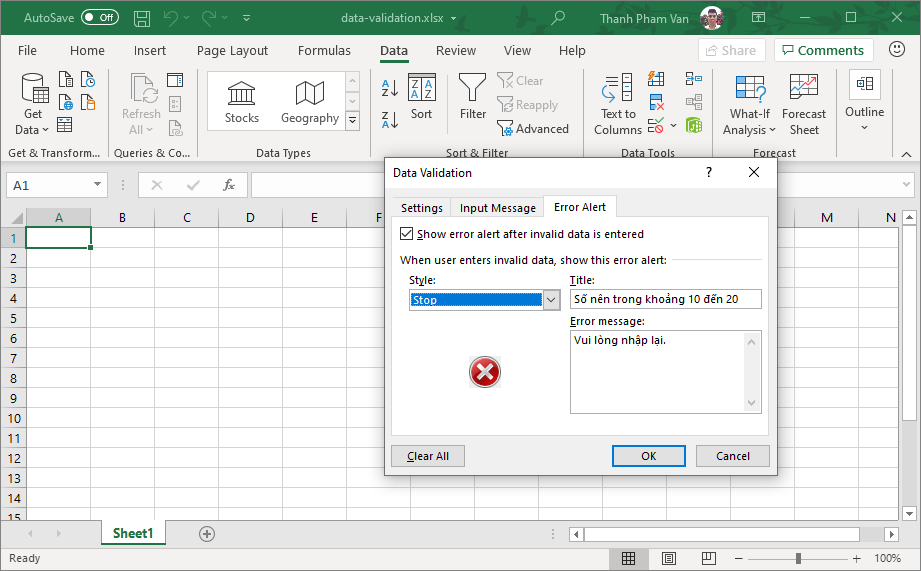Expand the Data Types gallery
The image size is (921, 571).
click(x=352, y=120)
